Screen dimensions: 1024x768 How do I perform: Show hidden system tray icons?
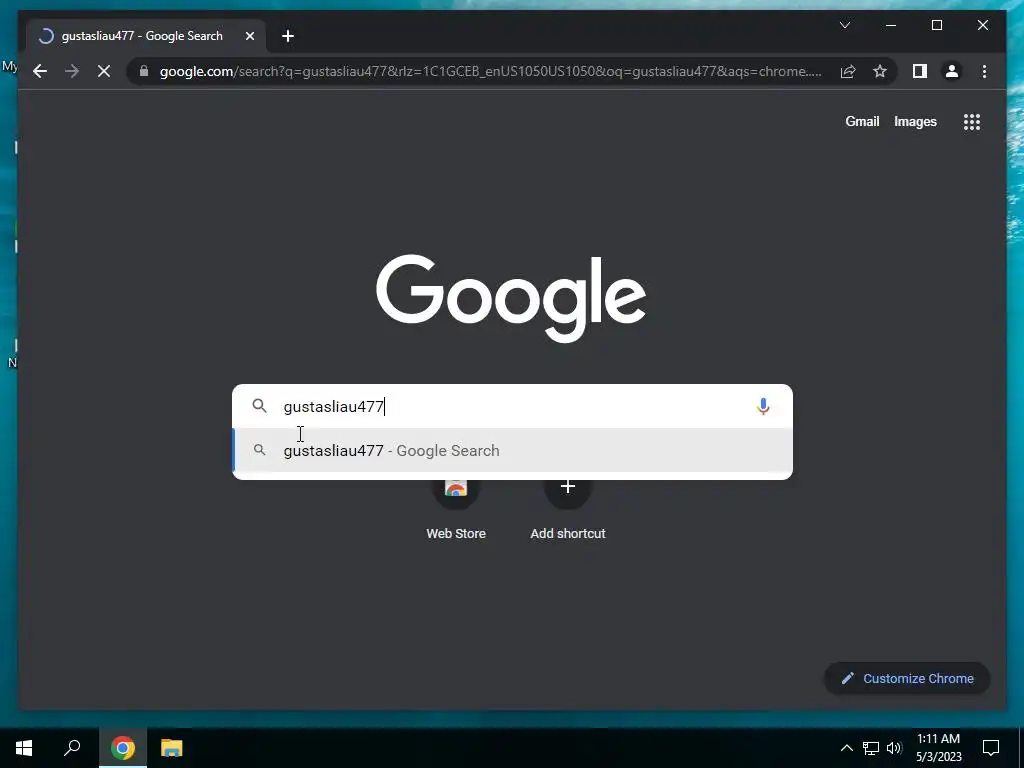pyautogui.click(x=846, y=748)
